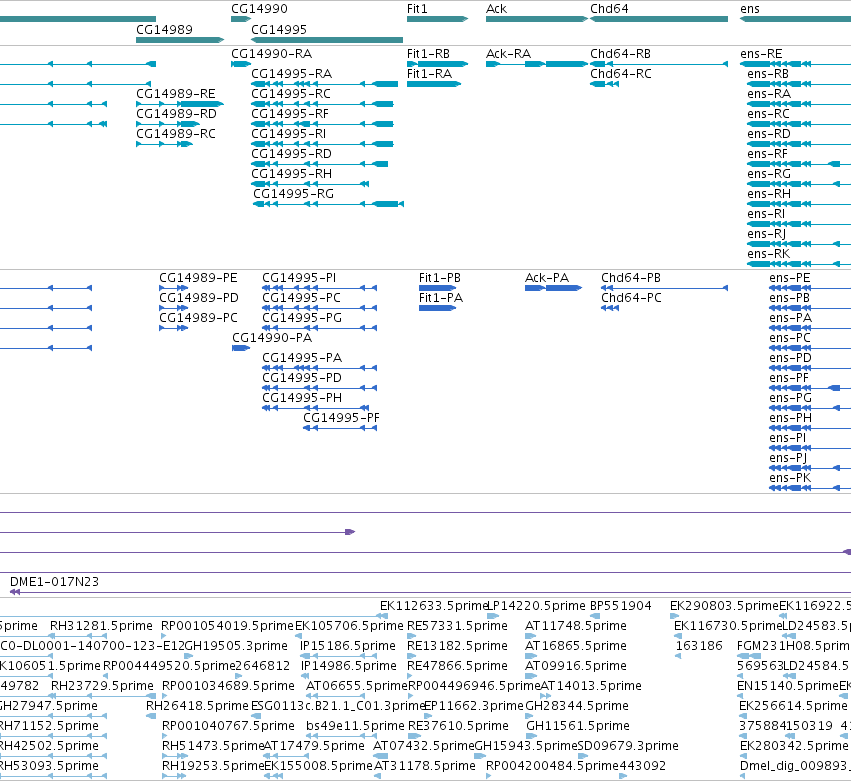Screen dimensions: 851x781
Task: Click protein CG14995-PC
Action: [320, 308]
